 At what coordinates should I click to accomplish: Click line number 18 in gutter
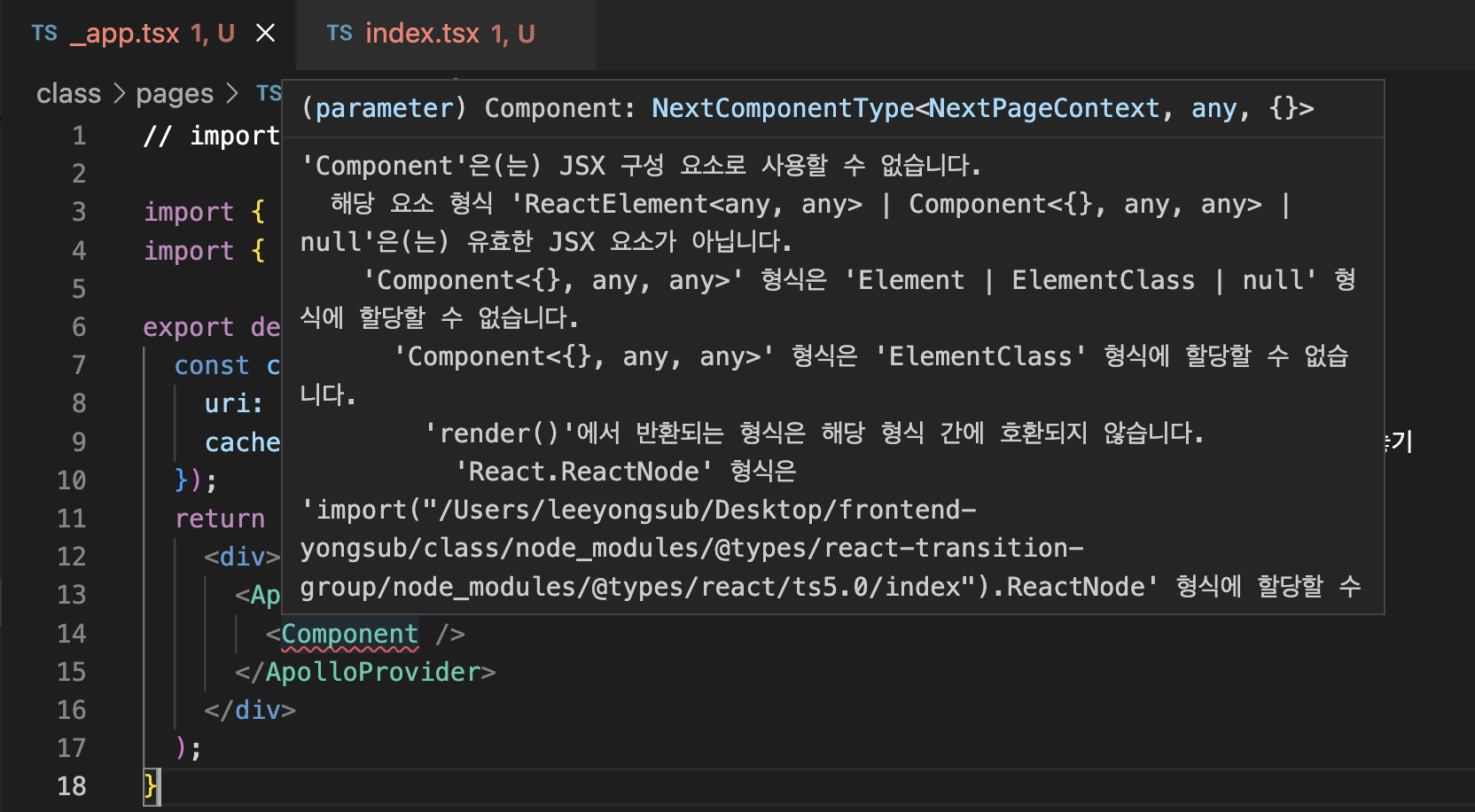(72, 786)
